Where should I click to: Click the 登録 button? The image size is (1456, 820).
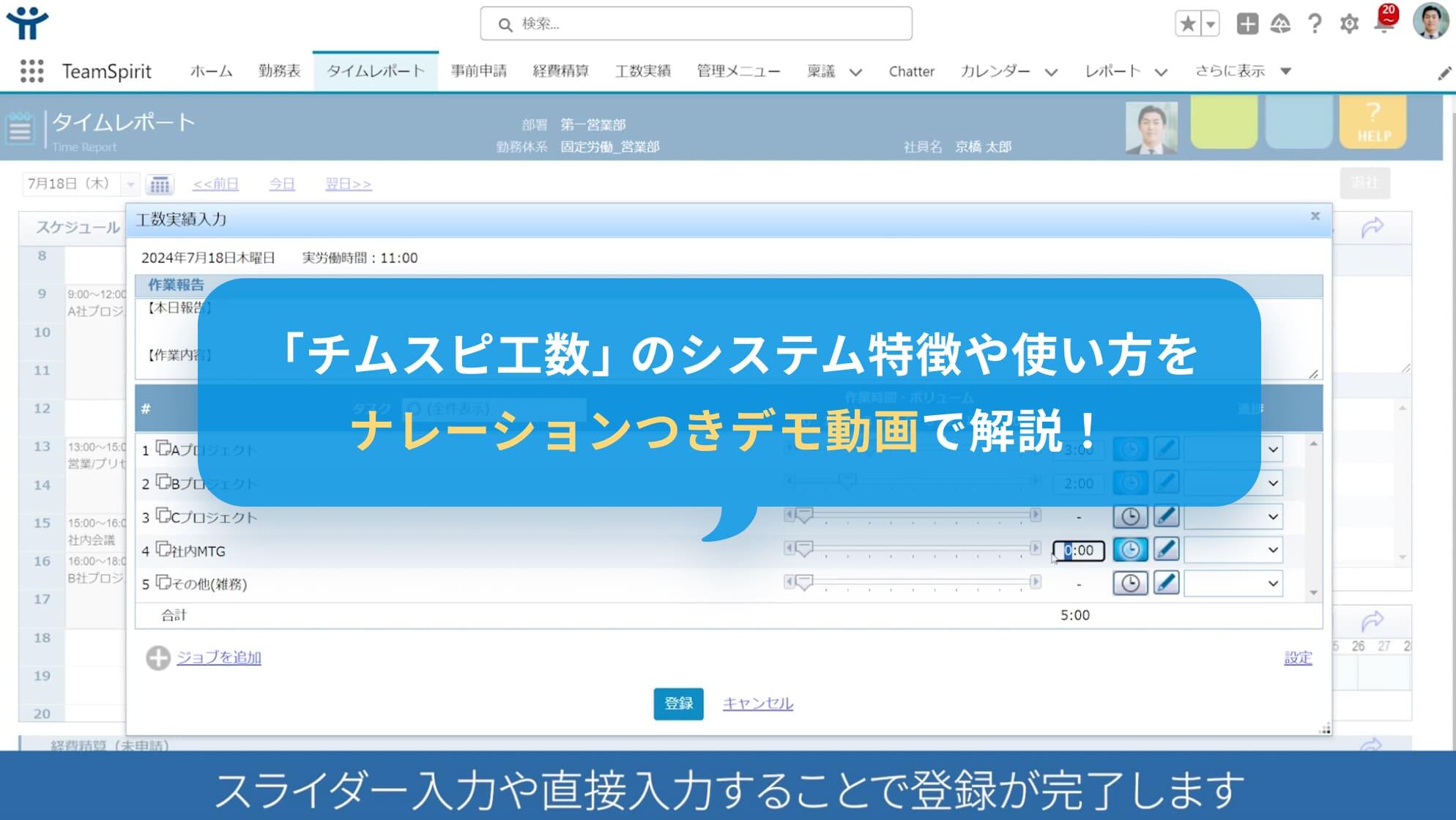678,704
